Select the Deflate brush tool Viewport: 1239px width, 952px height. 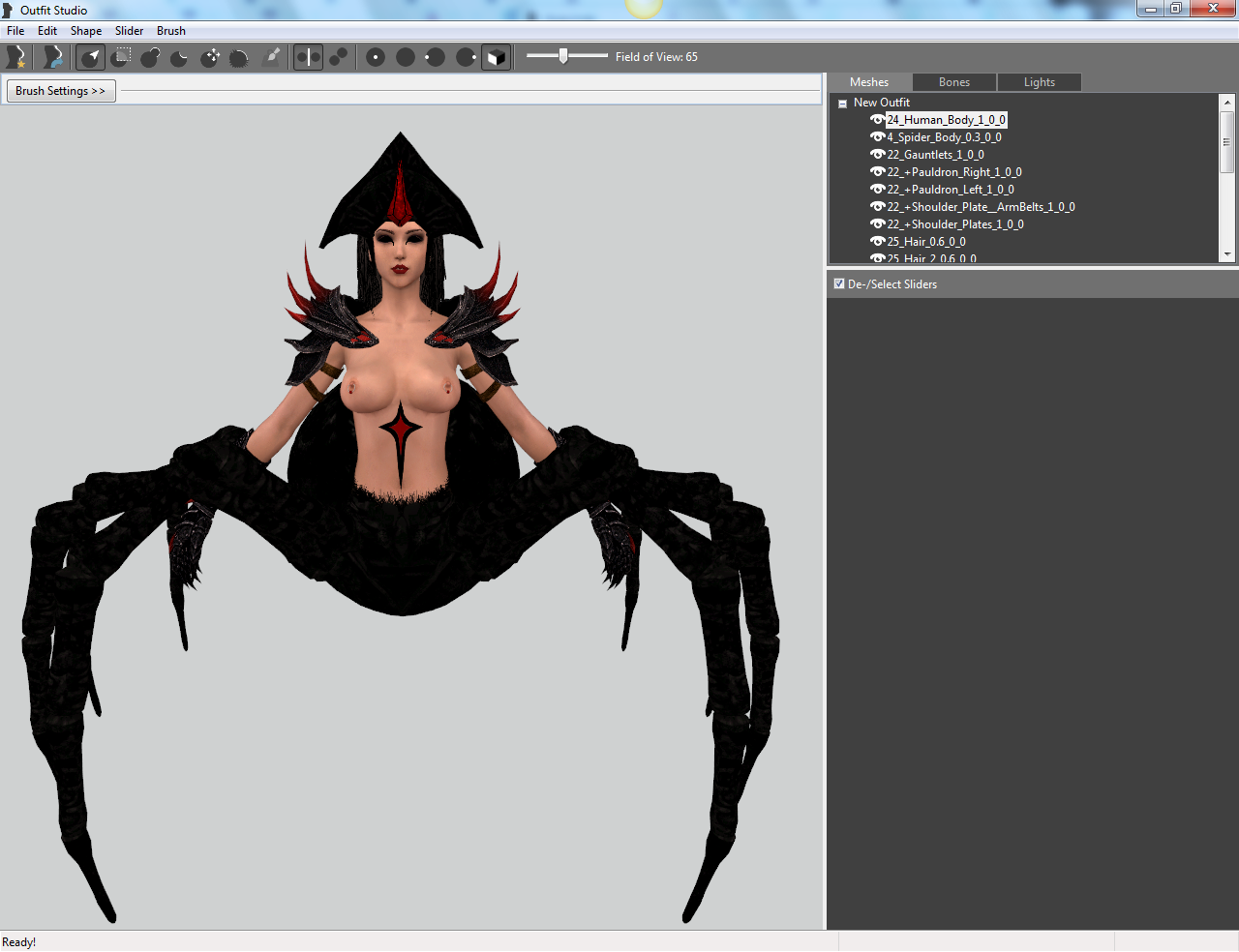point(179,57)
